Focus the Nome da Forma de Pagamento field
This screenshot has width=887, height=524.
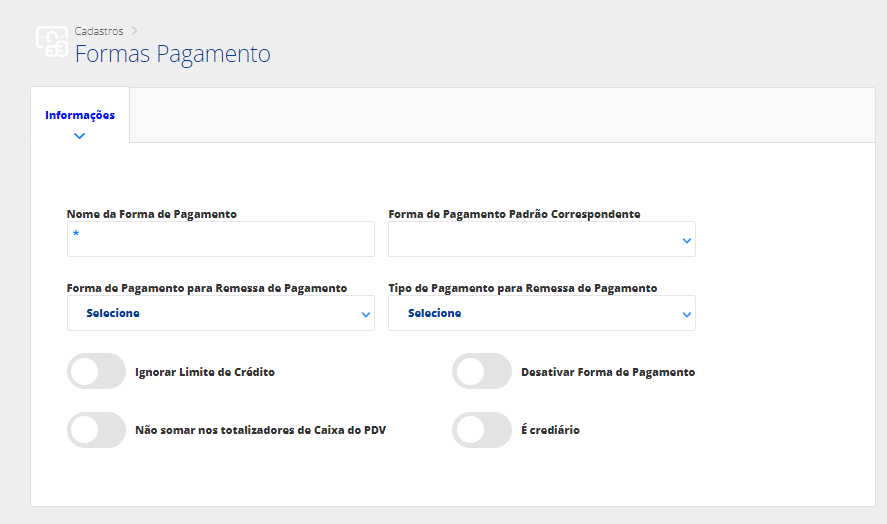pos(221,239)
